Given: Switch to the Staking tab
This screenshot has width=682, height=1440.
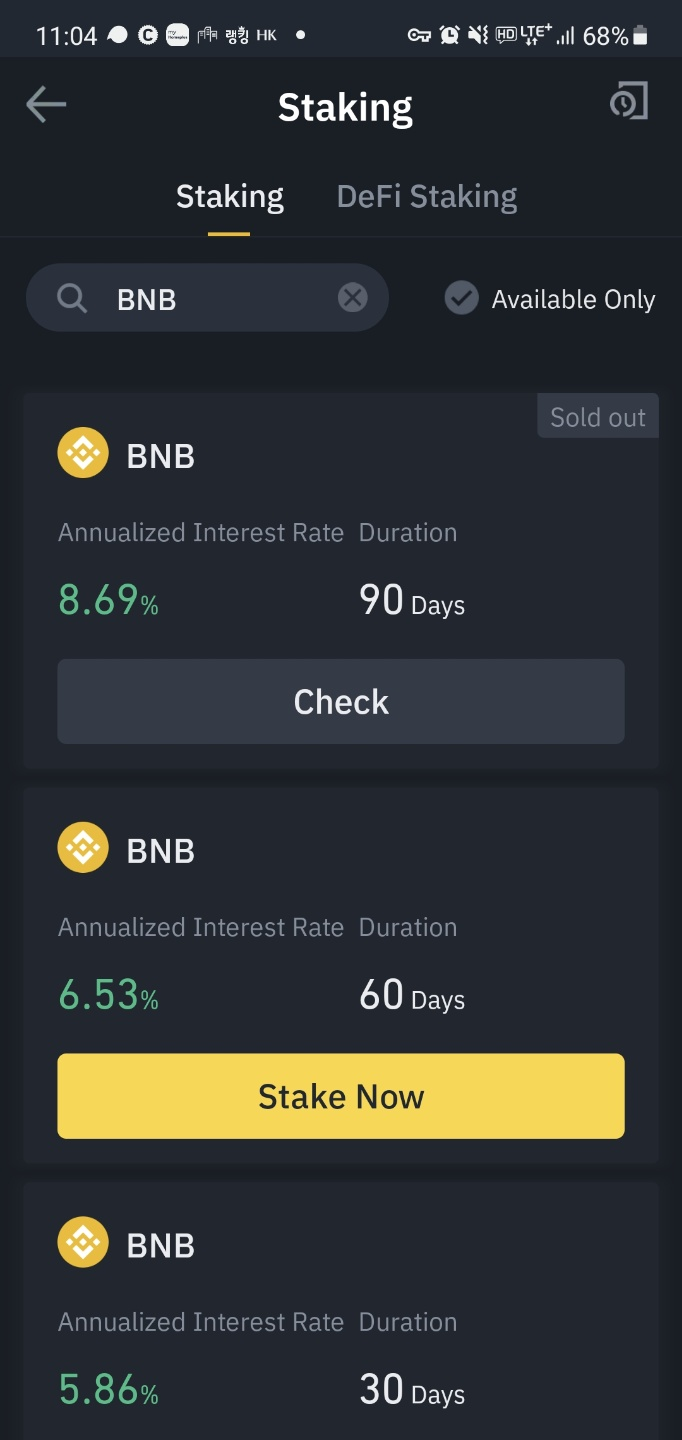Looking at the screenshot, I should click(x=230, y=197).
